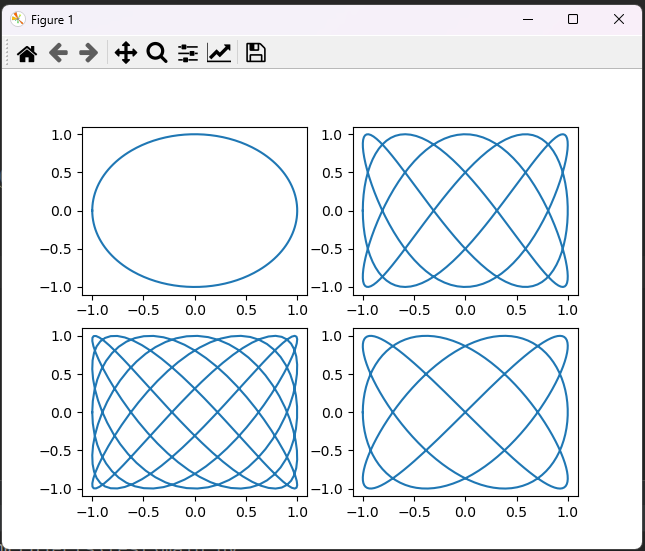Screen dimensions: 645x551
Task: Open the Edit axis and curve parameters dialog
Action: [219, 53]
